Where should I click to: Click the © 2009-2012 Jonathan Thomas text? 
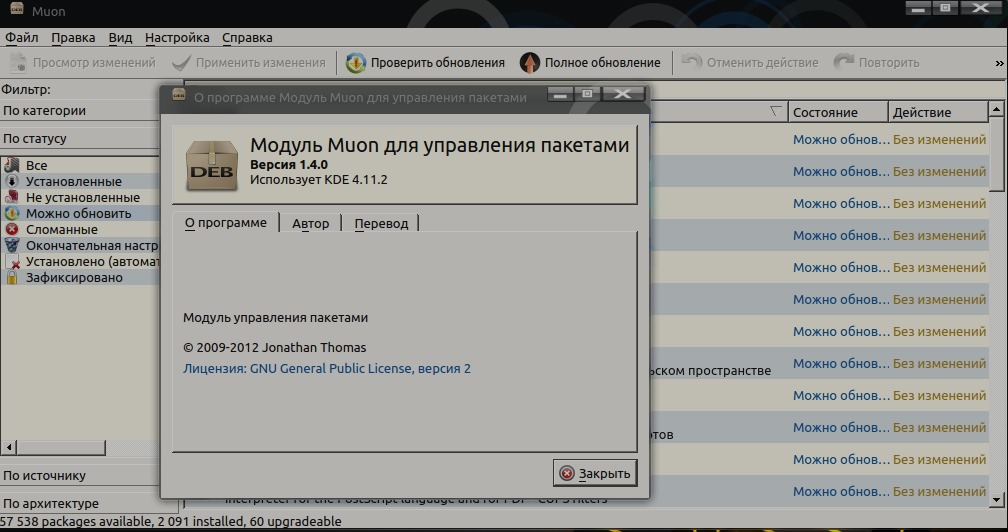[x=274, y=348]
